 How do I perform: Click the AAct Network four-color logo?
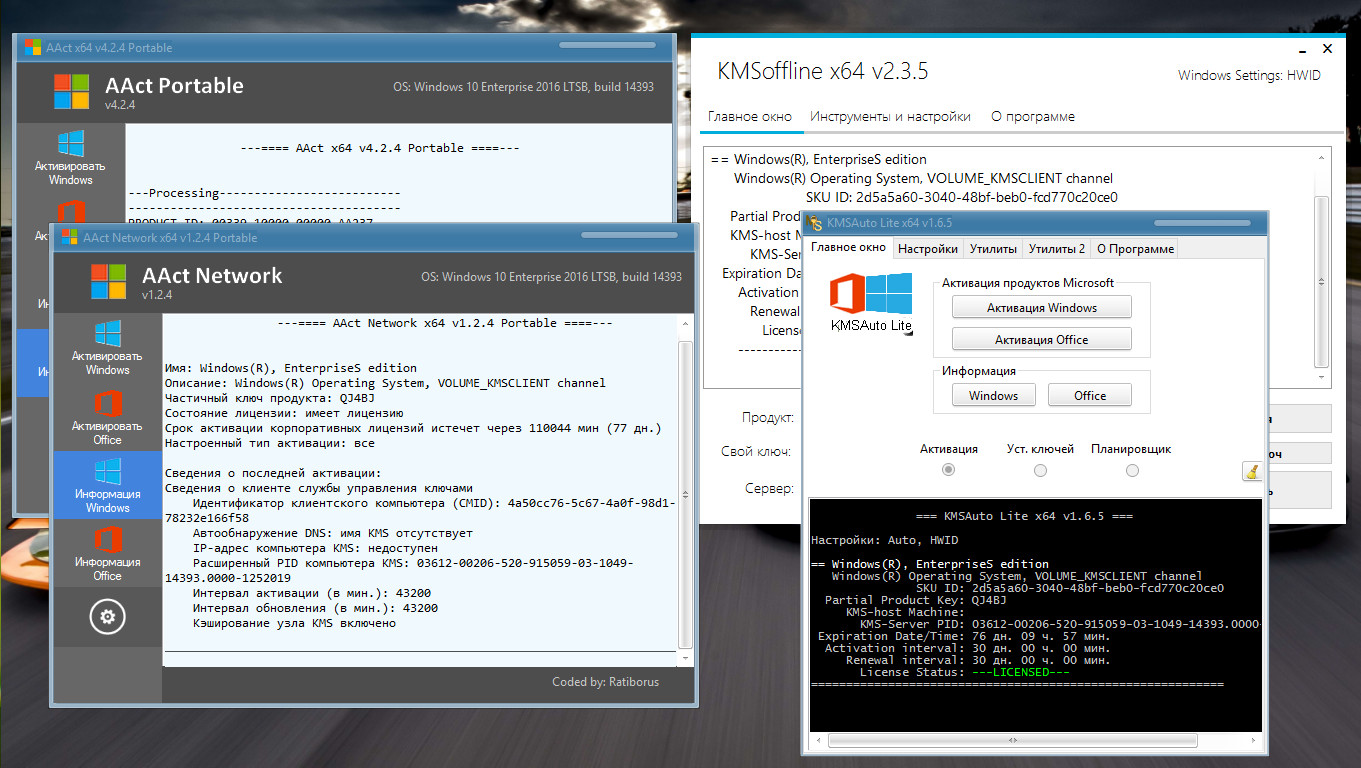(108, 281)
